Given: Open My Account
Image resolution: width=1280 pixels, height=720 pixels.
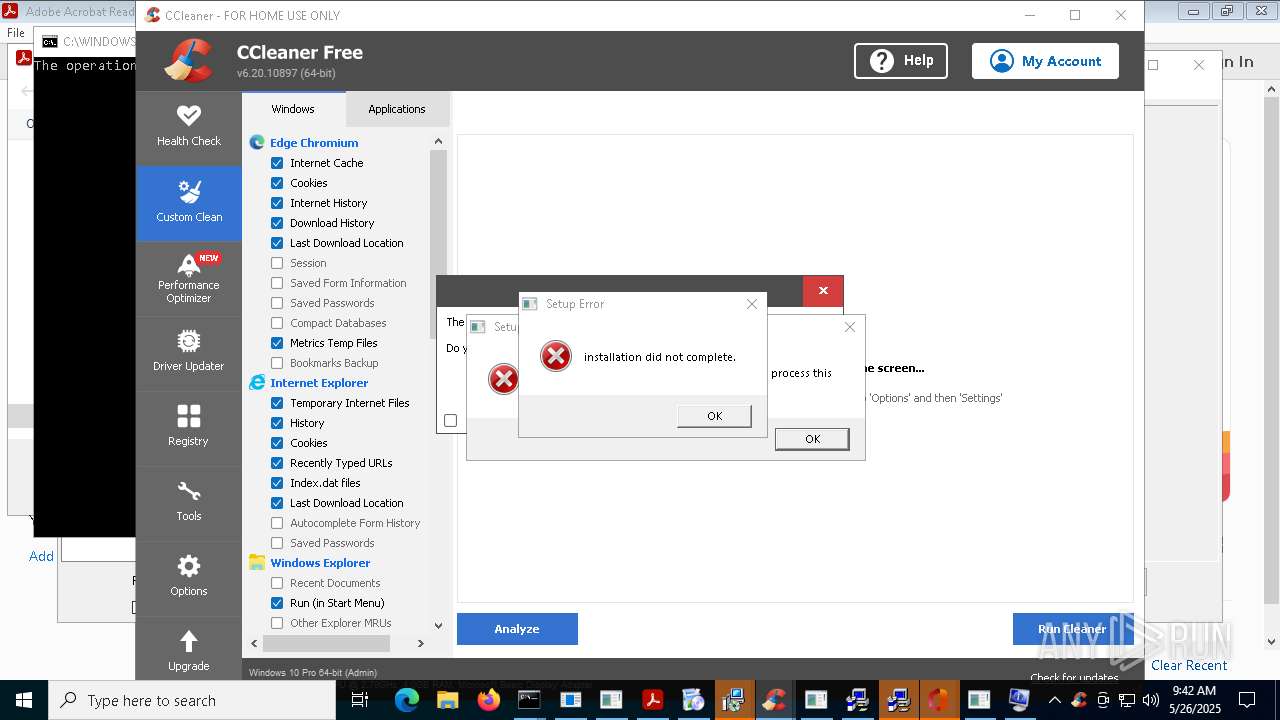Looking at the screenshot, I should pyautogui.click(x=1045, y=61).
